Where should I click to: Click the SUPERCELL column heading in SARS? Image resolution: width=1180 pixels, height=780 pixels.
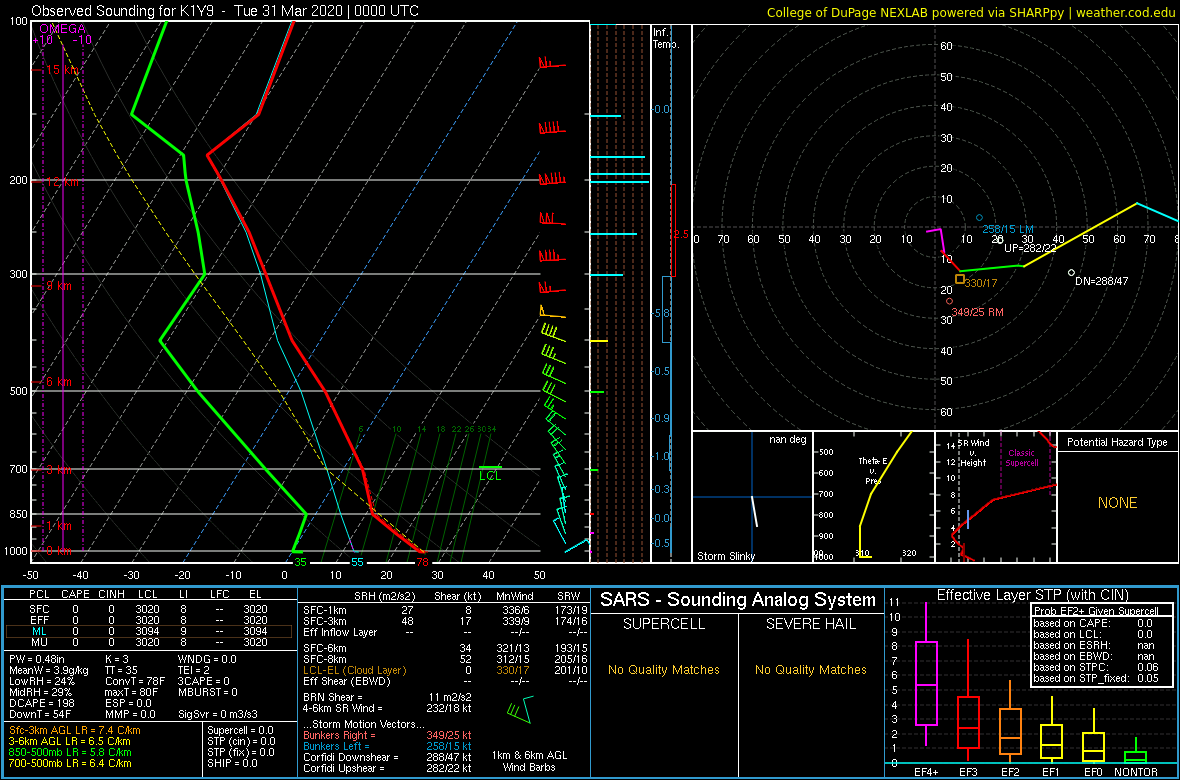point(664,624)
